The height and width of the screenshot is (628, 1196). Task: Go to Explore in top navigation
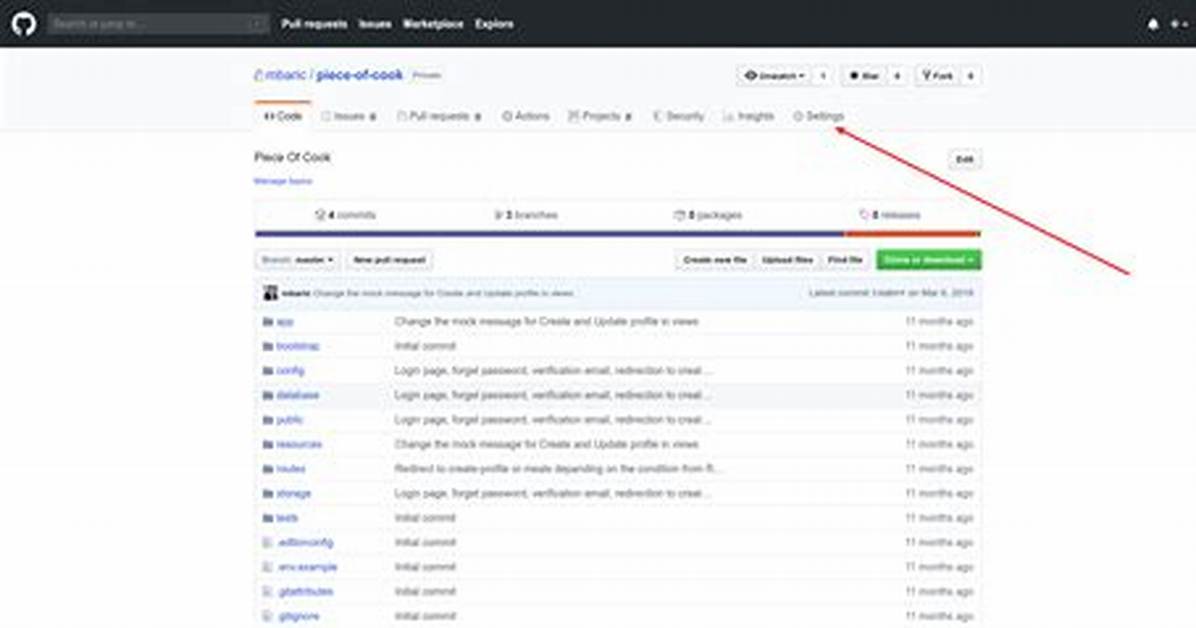494,24
